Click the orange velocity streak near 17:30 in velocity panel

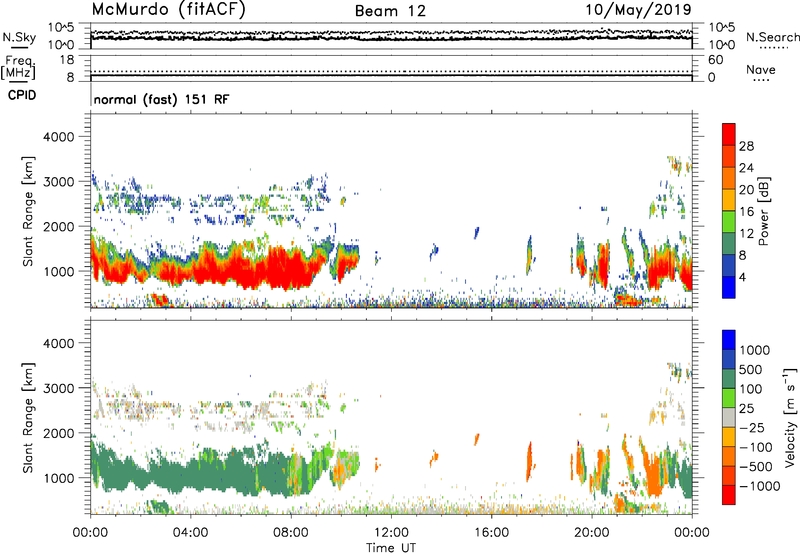pos(529,462)
